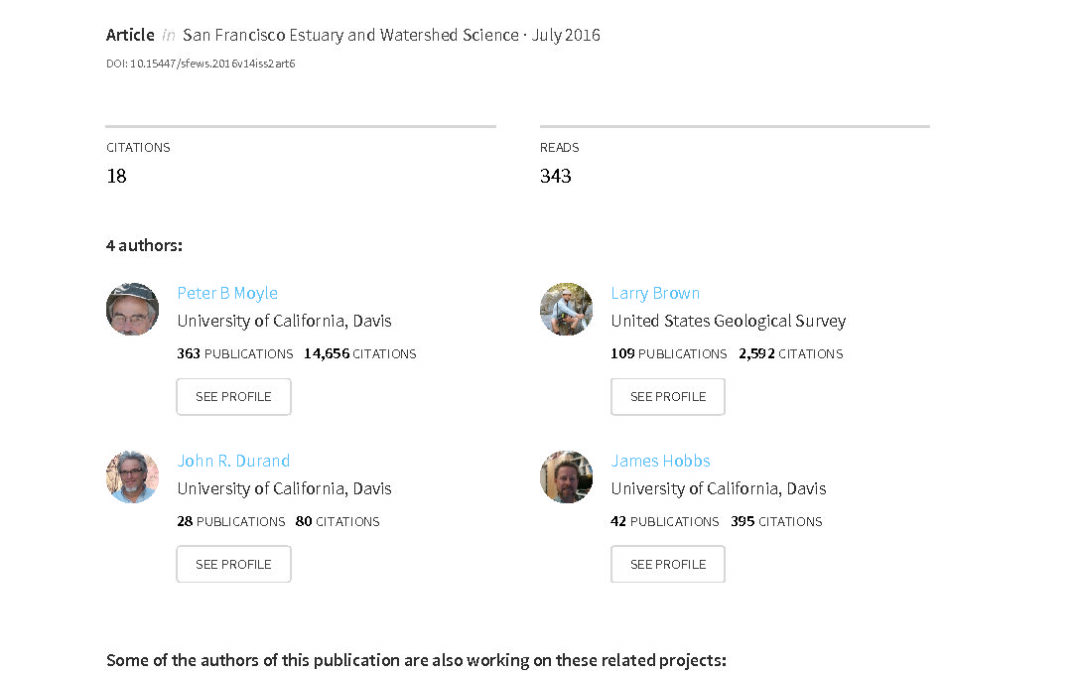The image size is (1080, 675).
Task: Click United States Geological Survey affiliation
Action: (728, 321)
